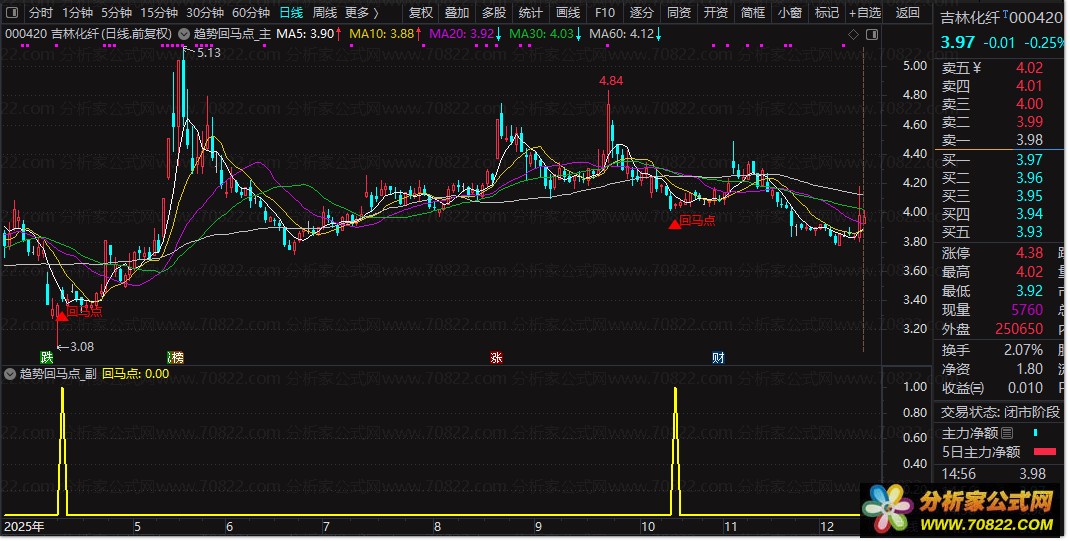This screenshot has width=1070, height=541.
Task: Open the 小窗 mini window
Action: coord(790,12)
